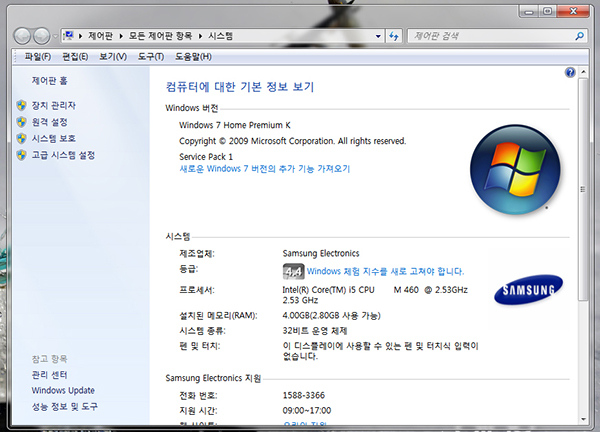
Task: Go to 제어판 홈 link
Action: pos(49,81)
